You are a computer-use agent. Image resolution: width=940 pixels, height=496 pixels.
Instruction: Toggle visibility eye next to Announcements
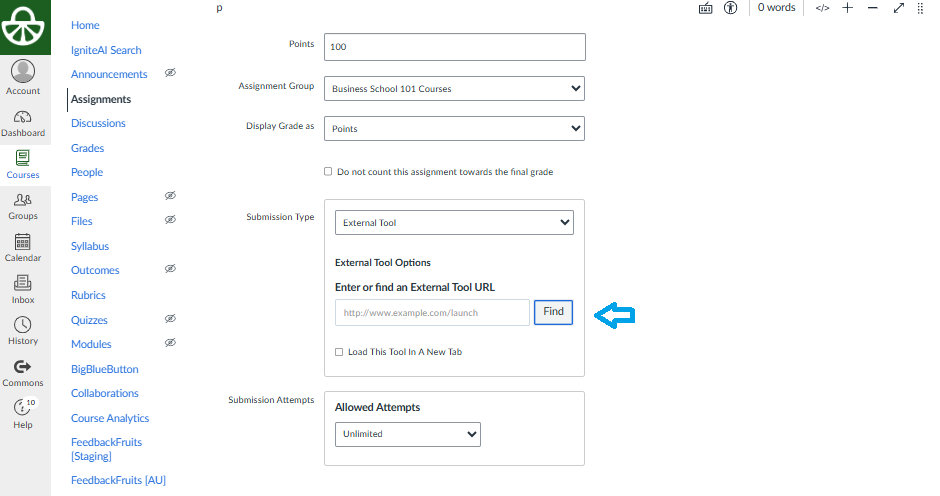tap(170, 74)
